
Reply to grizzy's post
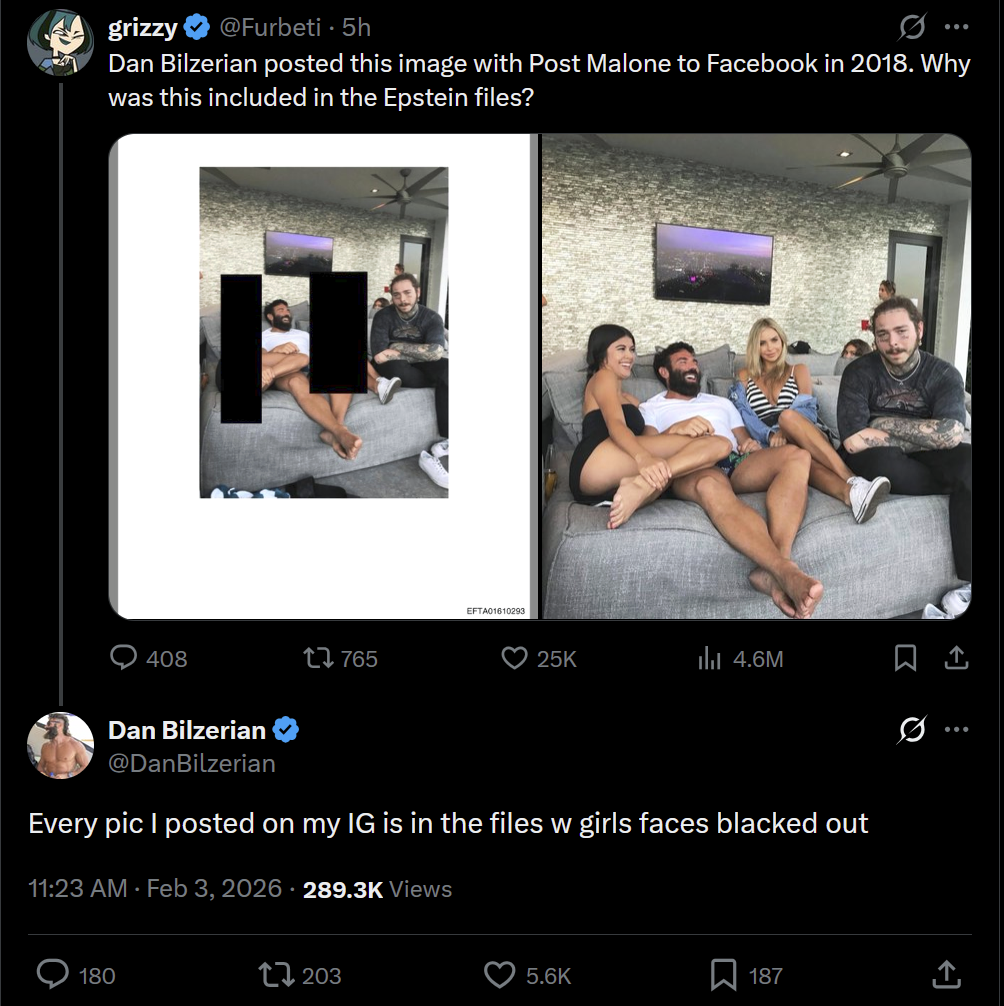(123, 658)
